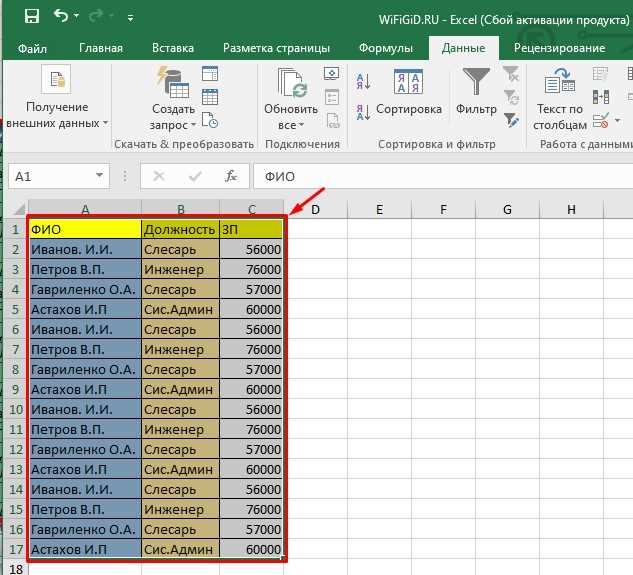This screenshot has width=633, height=575.
Task: Switch to the Вставка tab
Action: pos(173,48)
